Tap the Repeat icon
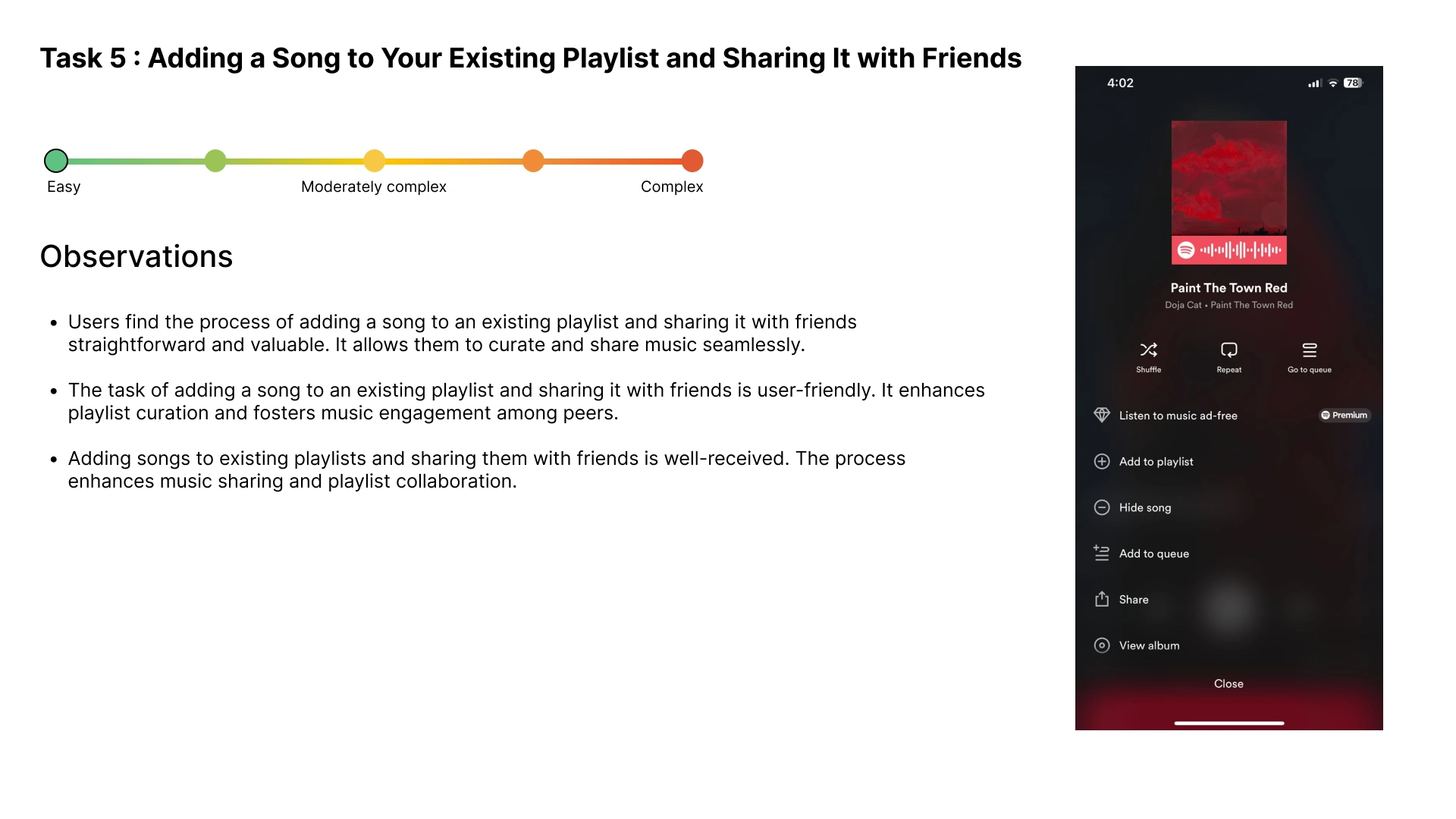Viewport: 1456px width, 819px height. click(1228, 350)
